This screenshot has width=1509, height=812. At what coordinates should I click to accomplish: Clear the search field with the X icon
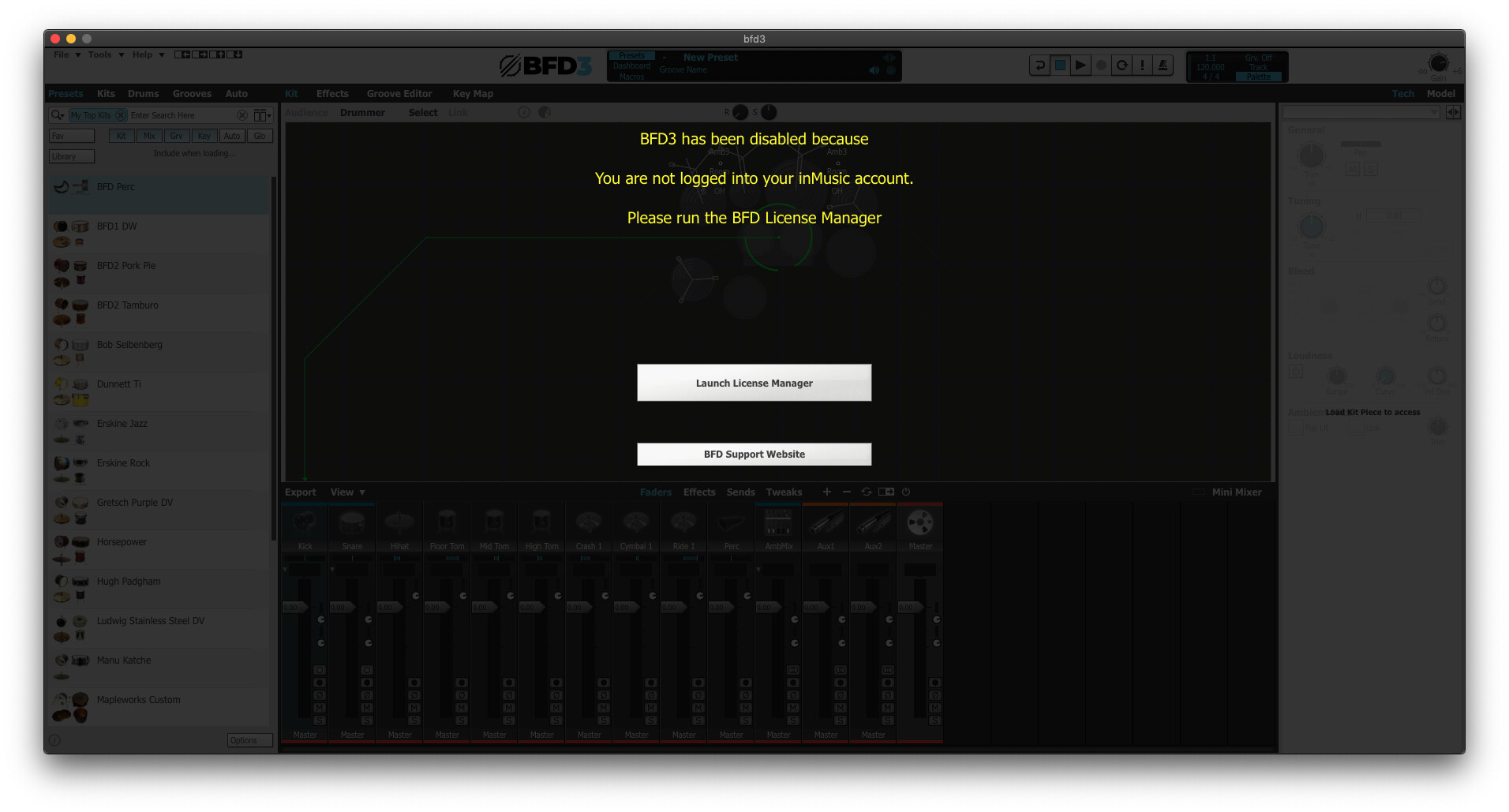pos(242,115)
